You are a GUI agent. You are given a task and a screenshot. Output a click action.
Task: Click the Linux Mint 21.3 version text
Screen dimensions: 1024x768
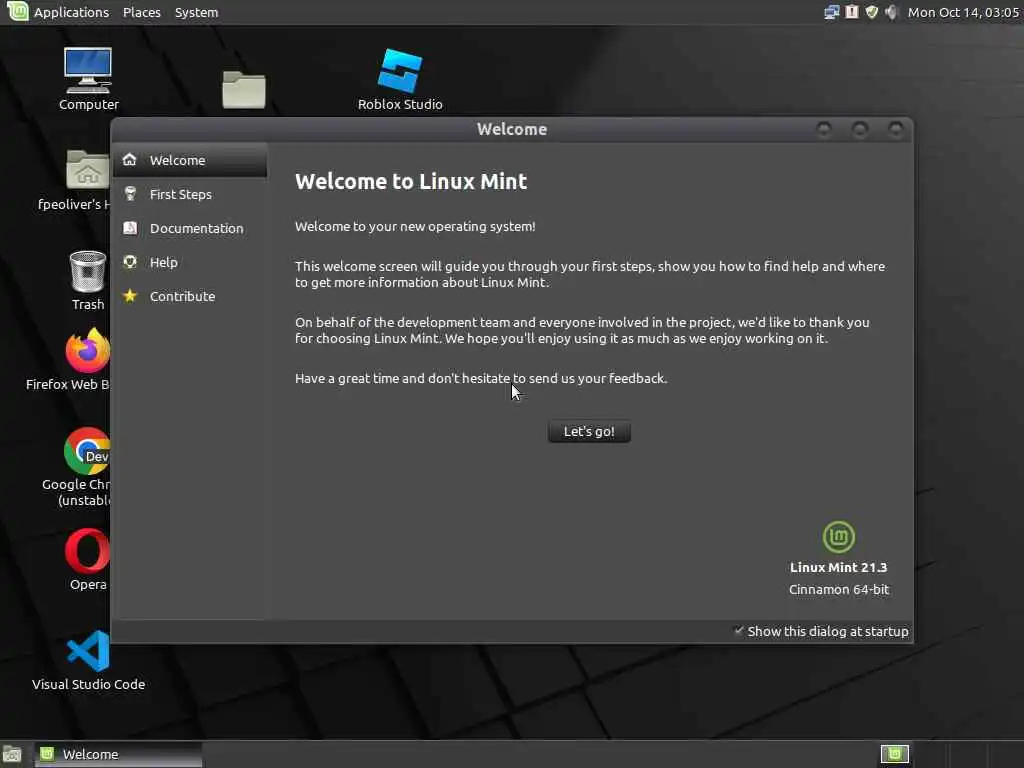[839, 567]
